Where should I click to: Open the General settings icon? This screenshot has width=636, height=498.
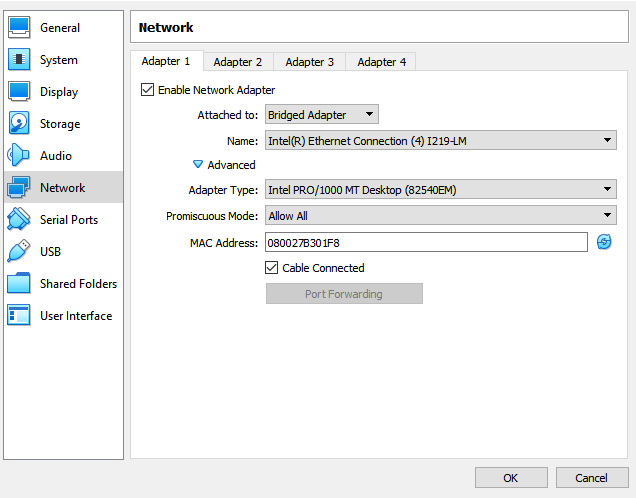(19, 28)
